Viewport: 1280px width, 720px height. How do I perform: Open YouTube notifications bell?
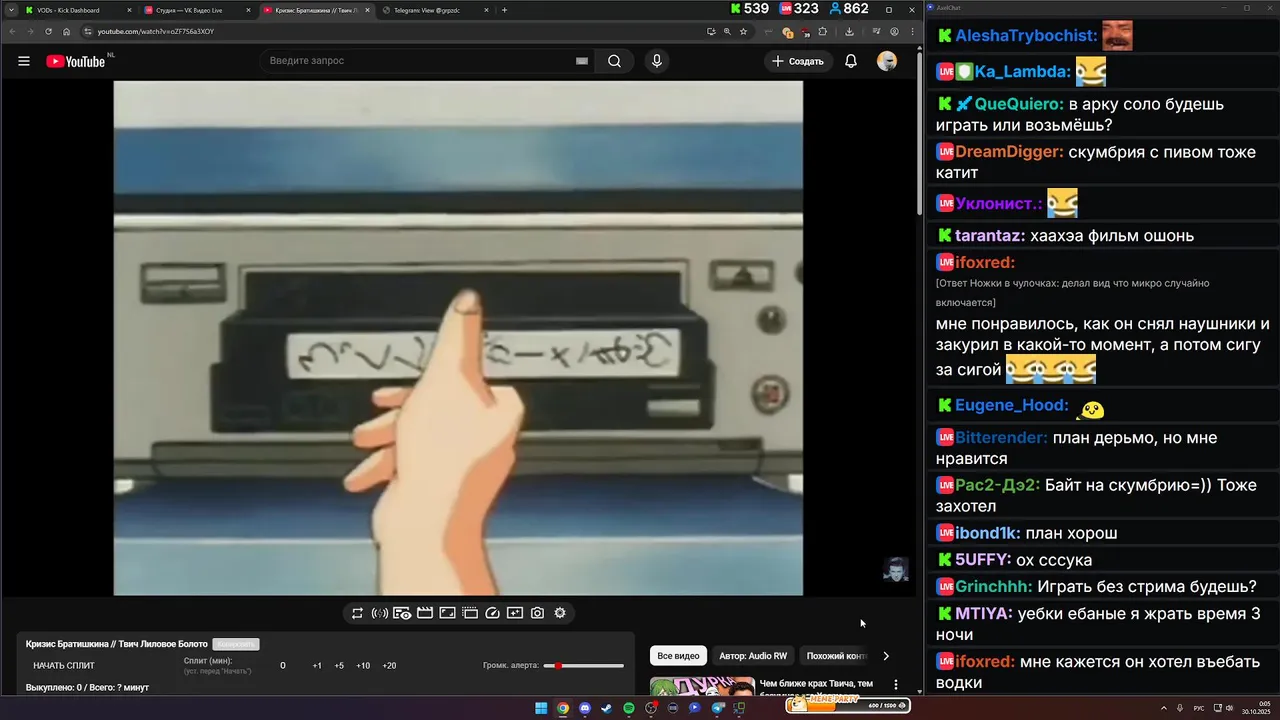coord(851,61)
